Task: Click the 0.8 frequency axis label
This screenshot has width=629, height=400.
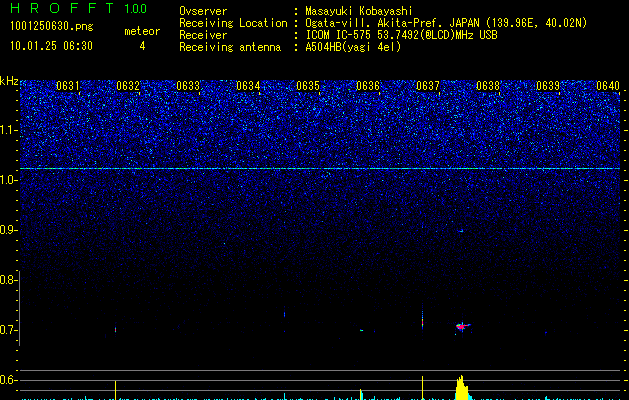Action: pos(8,280)
